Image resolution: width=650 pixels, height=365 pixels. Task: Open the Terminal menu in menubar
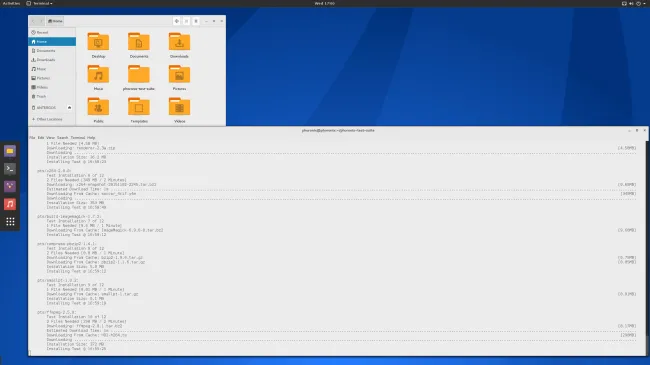click(78, 138)
